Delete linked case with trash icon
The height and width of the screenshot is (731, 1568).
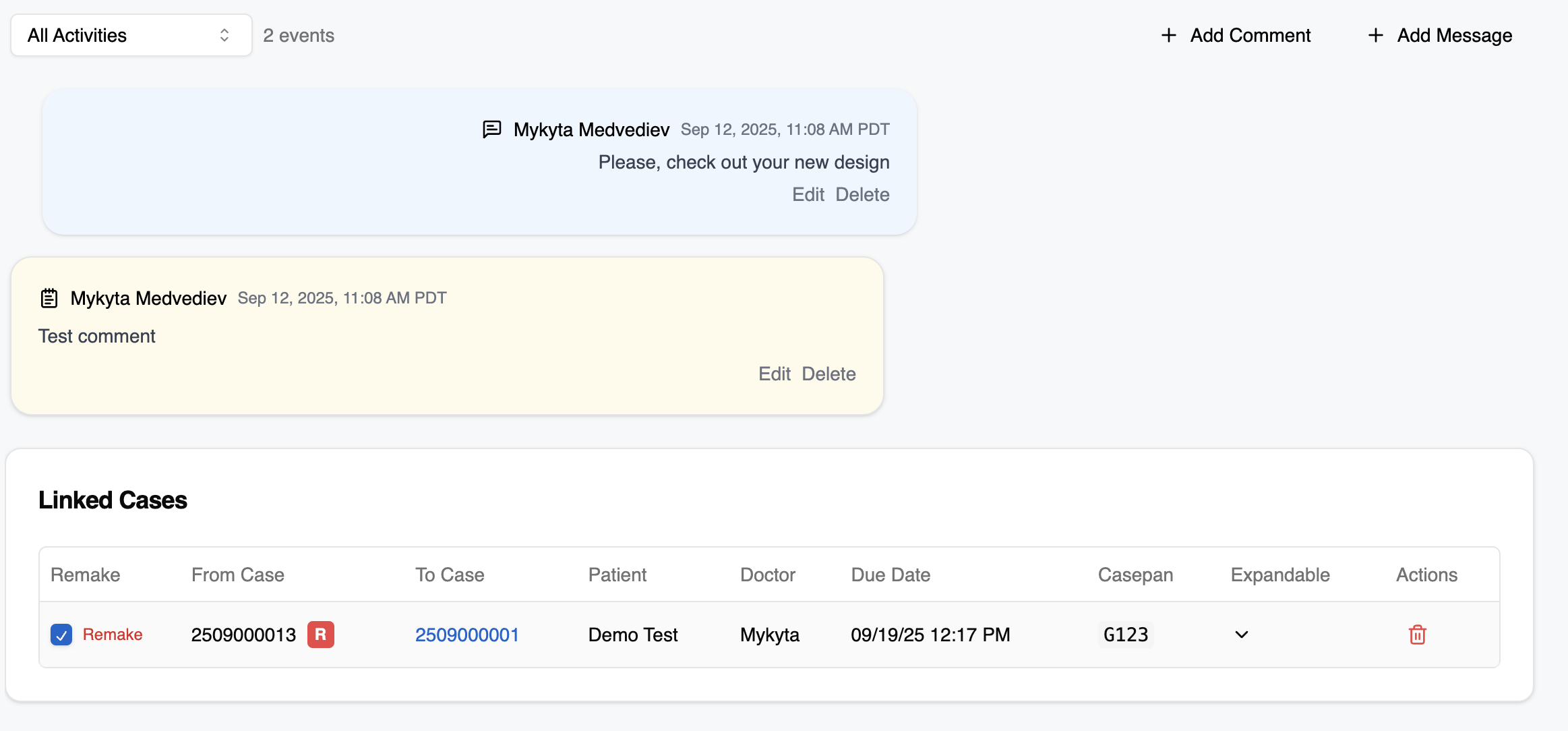coord(1417,635)
